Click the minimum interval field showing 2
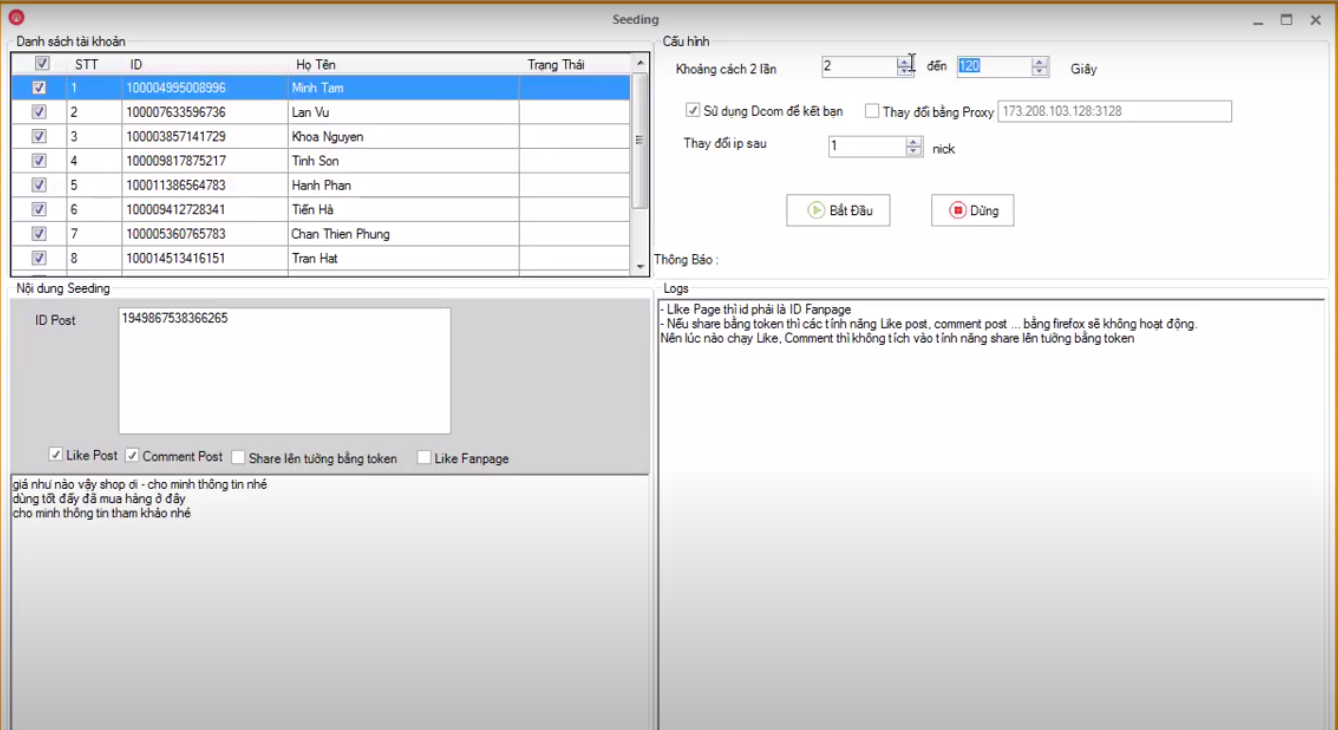1338x730 pixels. tap(859, 67)
